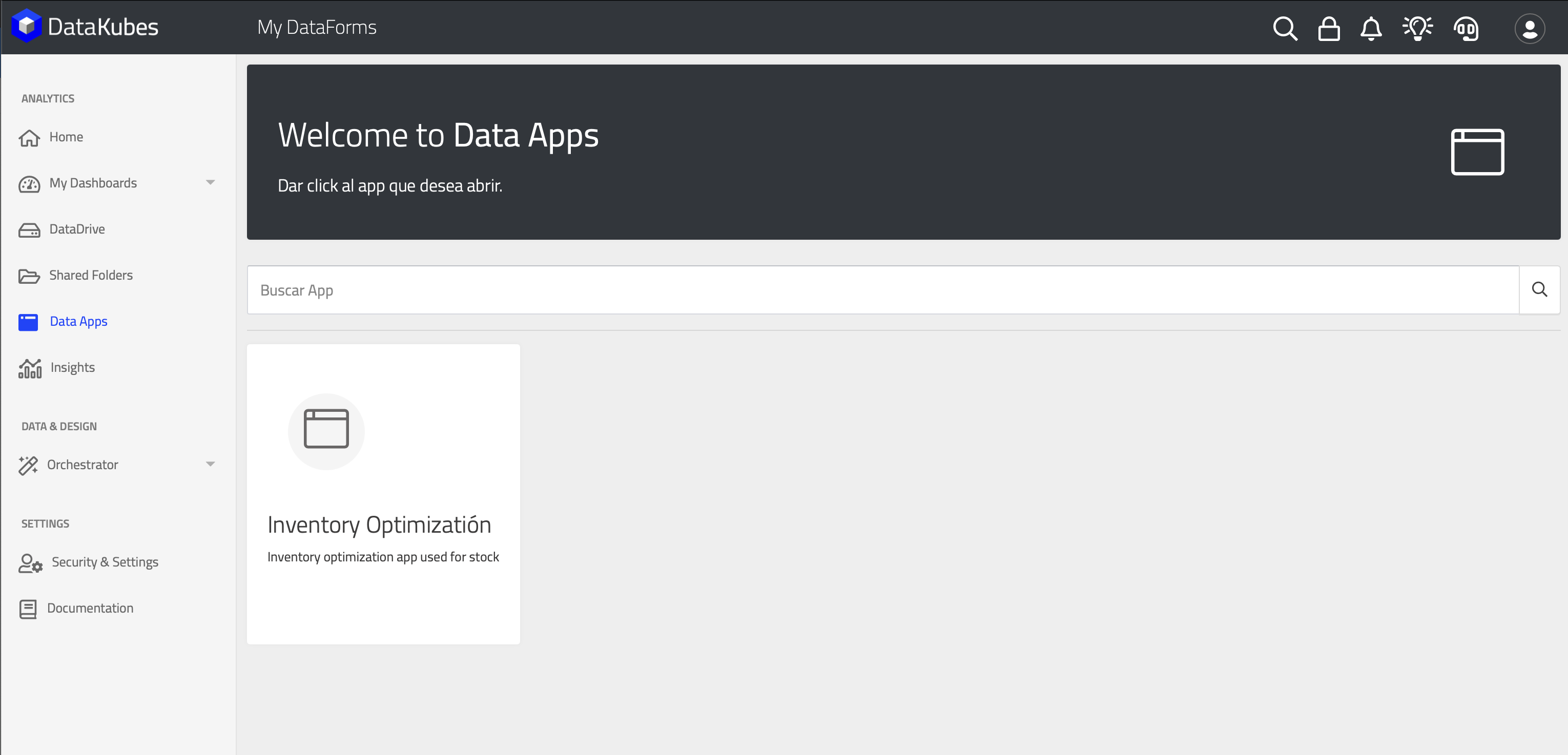Screen dimensions: 1568x755
Task: Open the user profile avatar
Action: tap(1529, 28)
